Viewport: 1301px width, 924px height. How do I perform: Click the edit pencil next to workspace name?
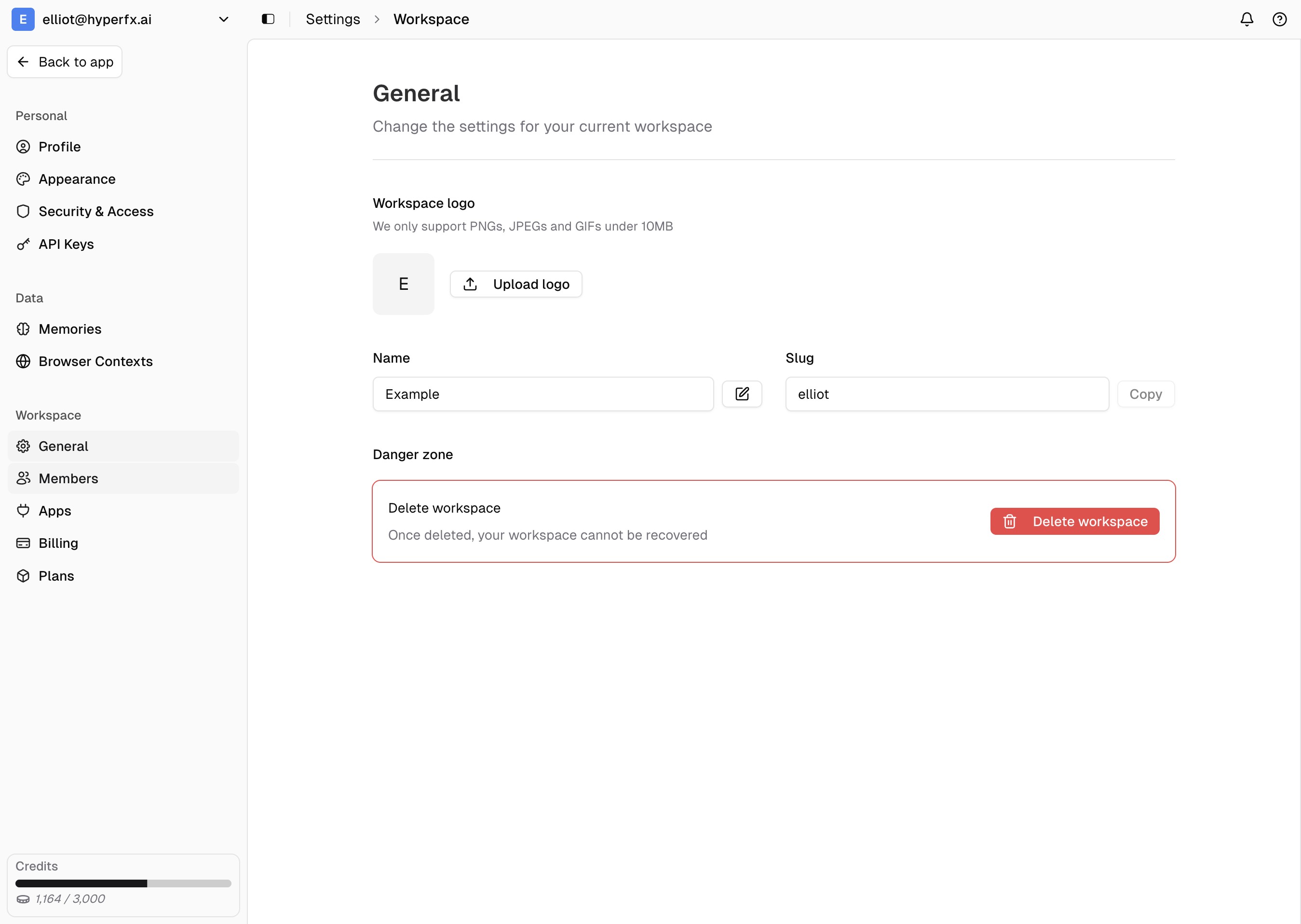tap(742, 394)
